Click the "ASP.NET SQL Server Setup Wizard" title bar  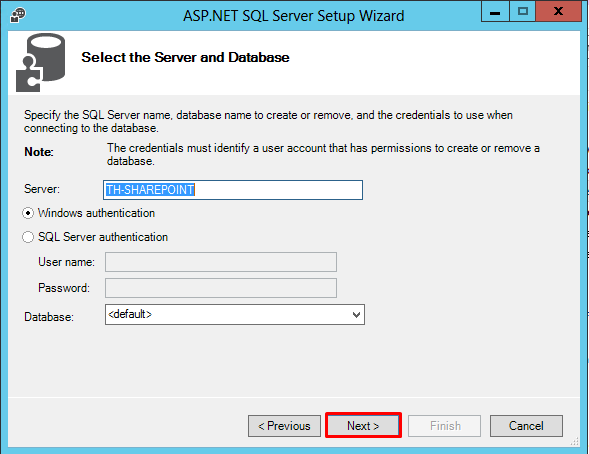click(x=294, y=16)
